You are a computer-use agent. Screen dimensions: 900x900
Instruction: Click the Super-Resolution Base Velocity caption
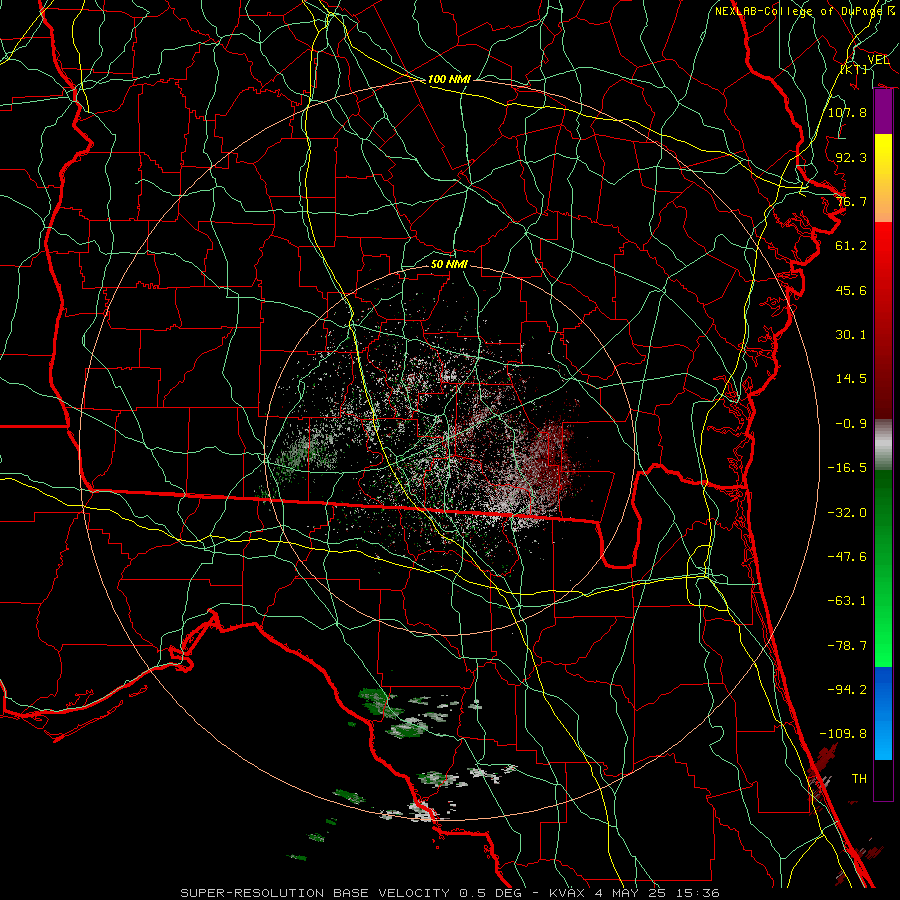pos(449,893)
